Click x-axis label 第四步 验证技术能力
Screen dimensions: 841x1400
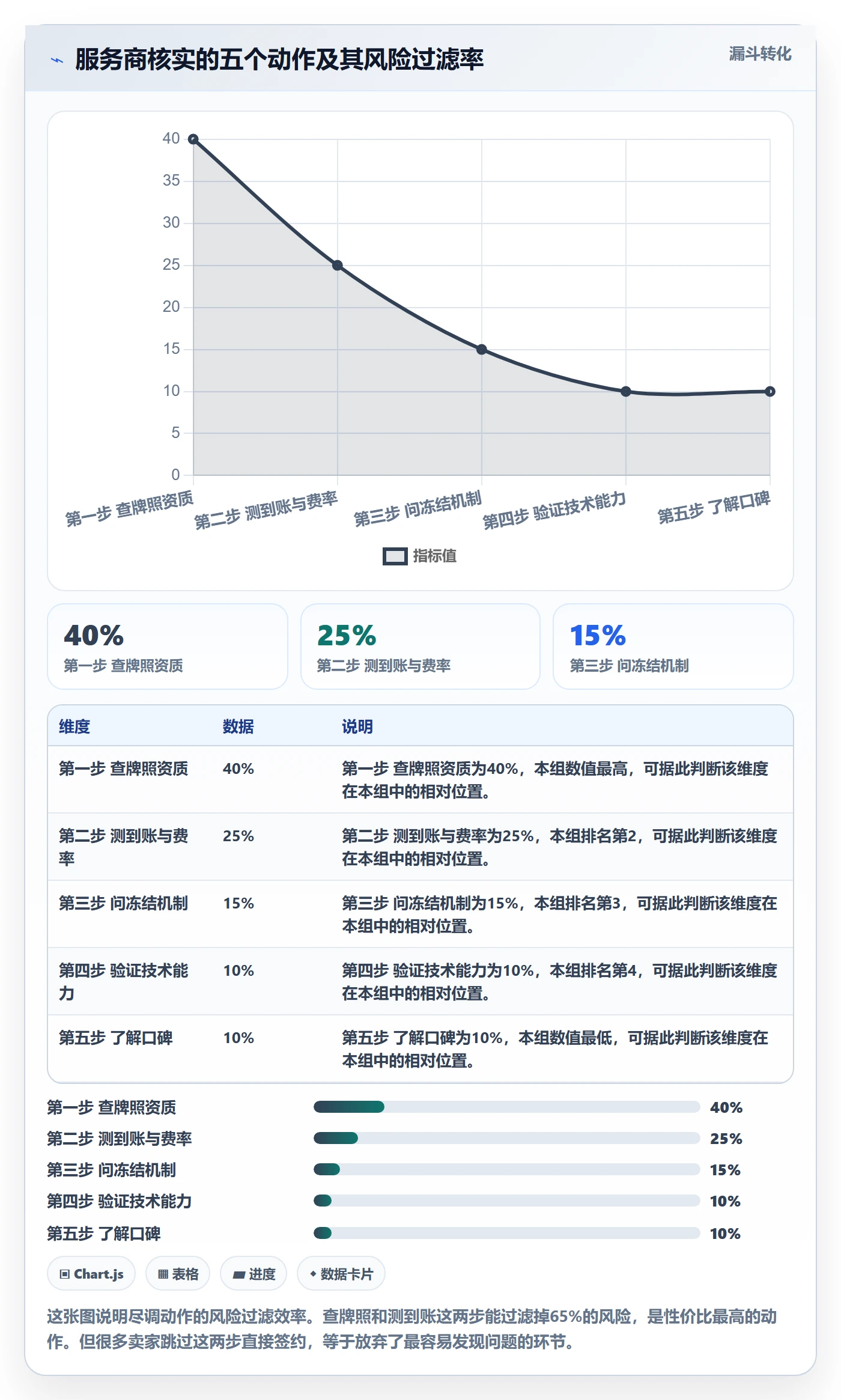tap(554, 511)
